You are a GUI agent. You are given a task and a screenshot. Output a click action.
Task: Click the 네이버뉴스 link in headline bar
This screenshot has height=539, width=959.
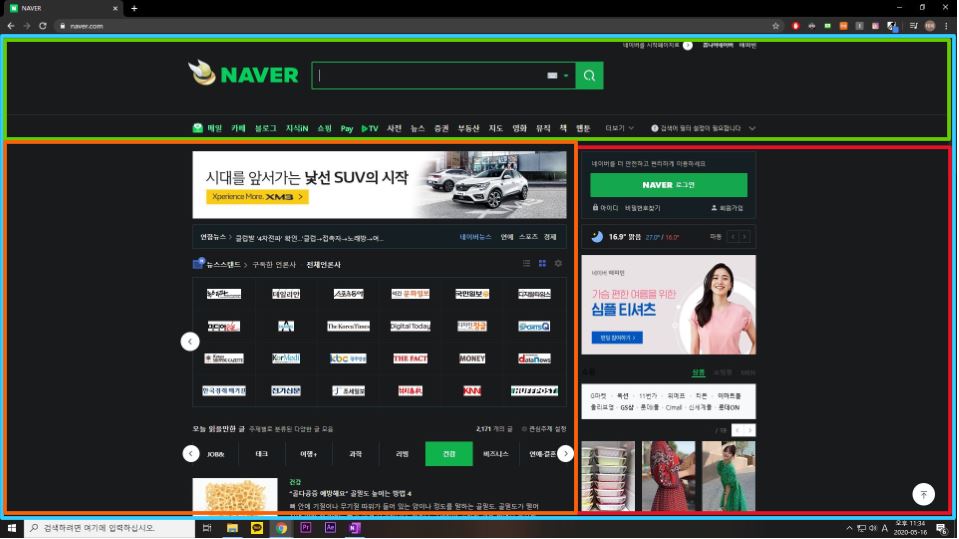click(x=475, y=237)
